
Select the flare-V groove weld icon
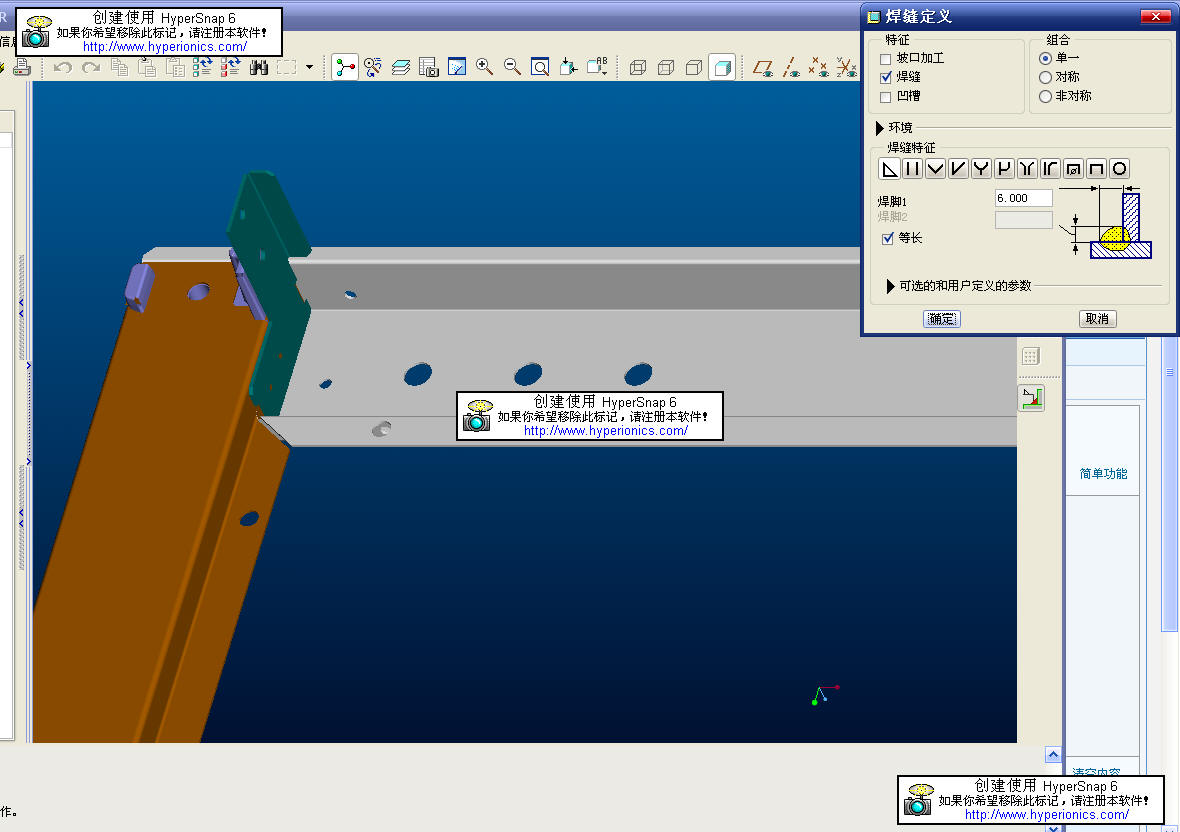pyautogui.click(x=1027, y=169)
